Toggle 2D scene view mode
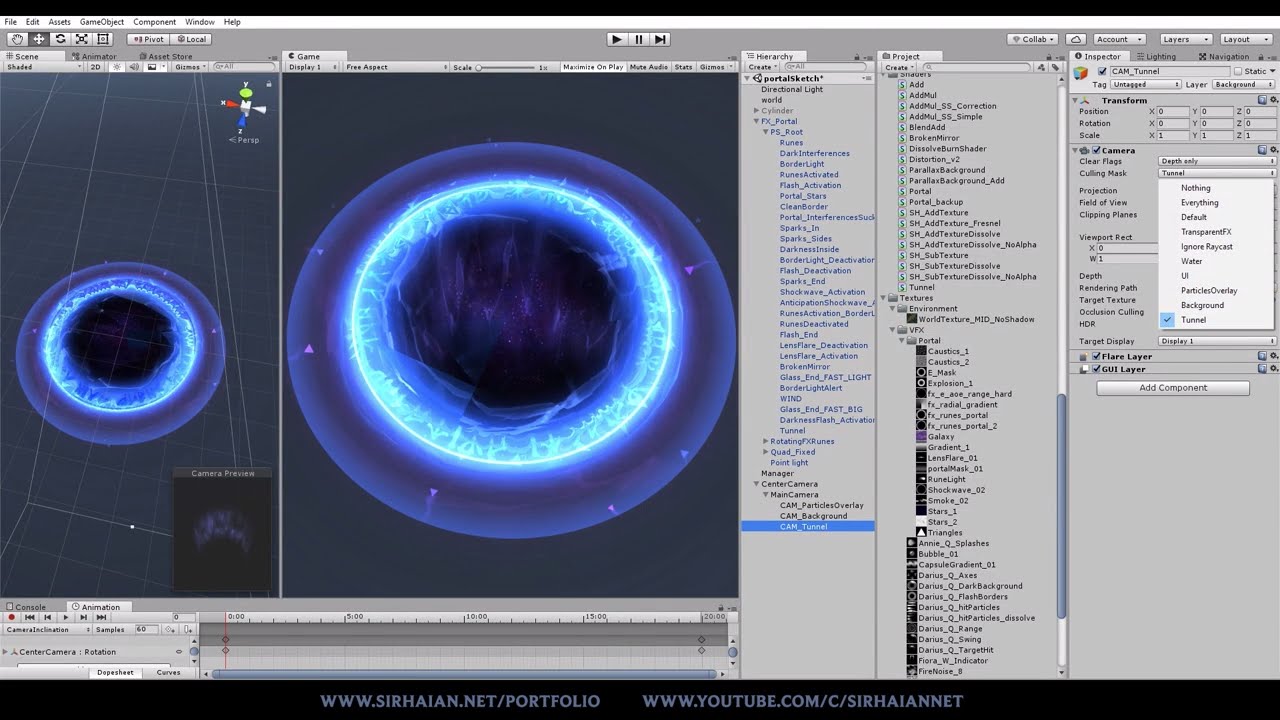Screen dimensions: 1280x720 [96, 67]
